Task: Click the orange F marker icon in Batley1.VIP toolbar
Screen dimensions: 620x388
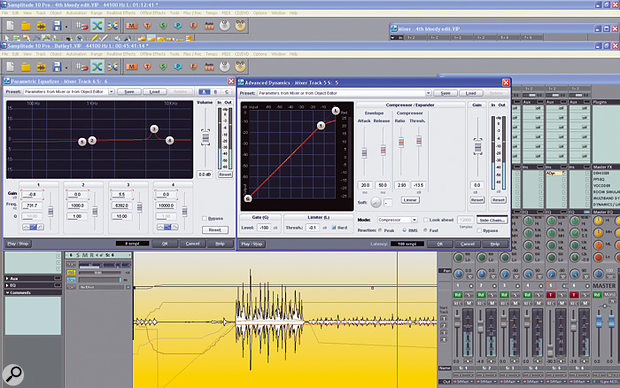Action: [x=193, y=66]
